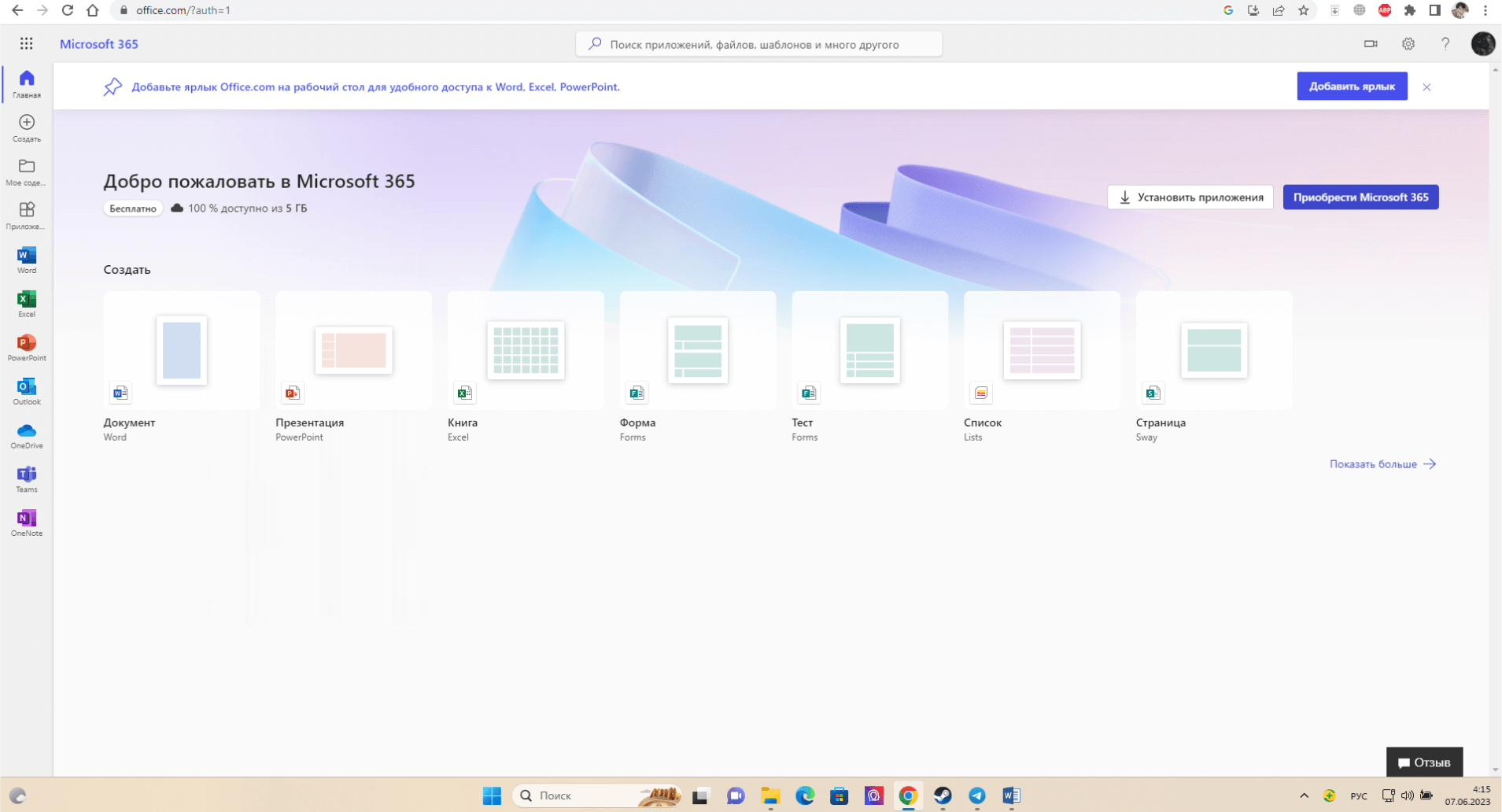Open the settings gear in header
Viewport: 1502px width, 812px height.
[1408, 44]
